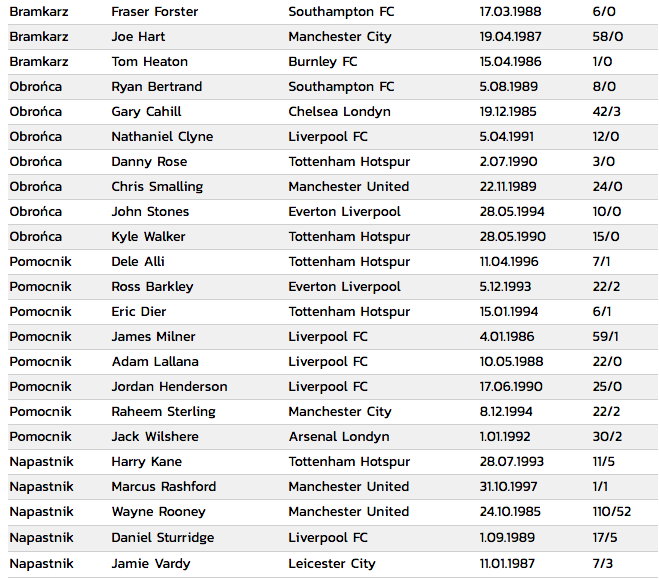Select the Ryan Bertrand name cell
This screenshot has height=580, width=659.
156,87
